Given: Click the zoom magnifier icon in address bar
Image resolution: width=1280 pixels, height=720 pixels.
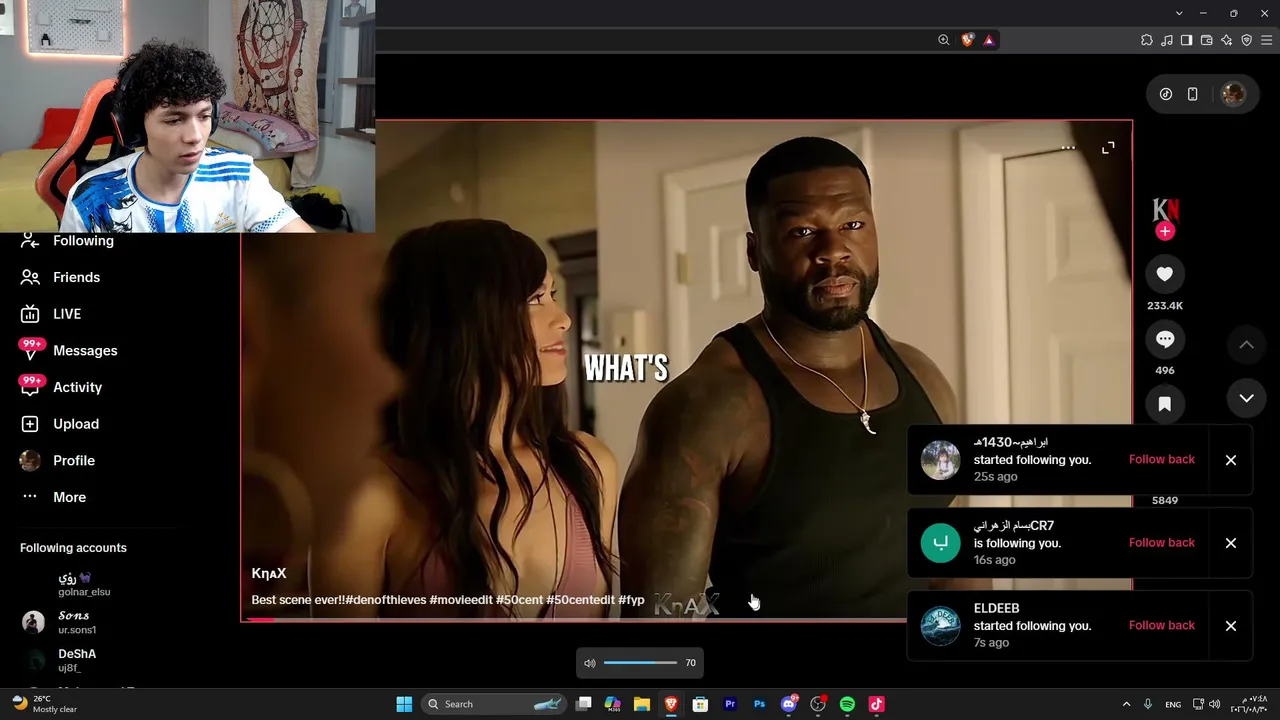Looking at the screenshot, I should click(943, 40).
